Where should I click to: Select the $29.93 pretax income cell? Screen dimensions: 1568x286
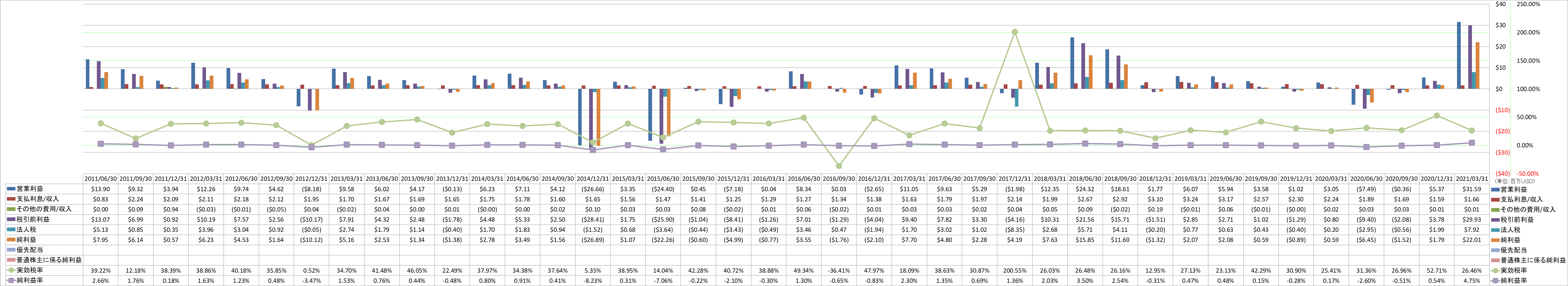pos(1472,220)
